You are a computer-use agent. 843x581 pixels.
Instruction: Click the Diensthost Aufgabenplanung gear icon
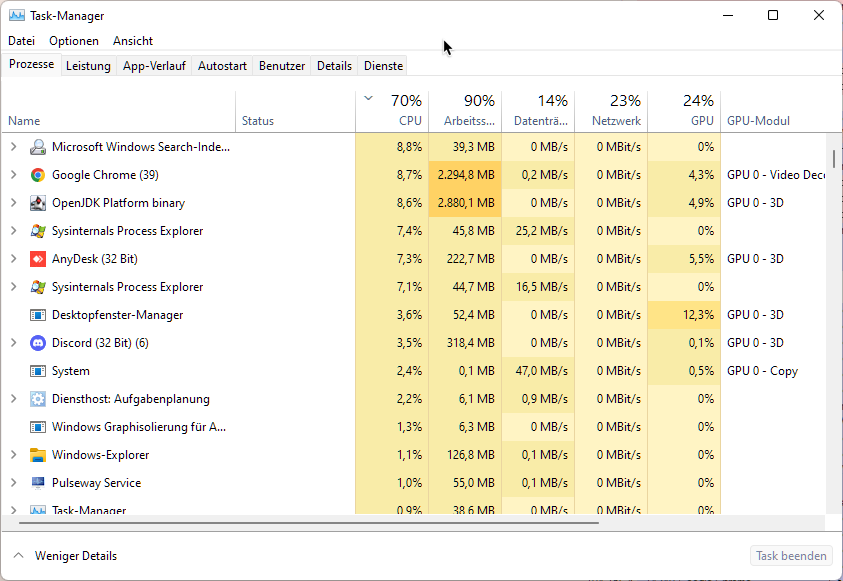point(38,399)
